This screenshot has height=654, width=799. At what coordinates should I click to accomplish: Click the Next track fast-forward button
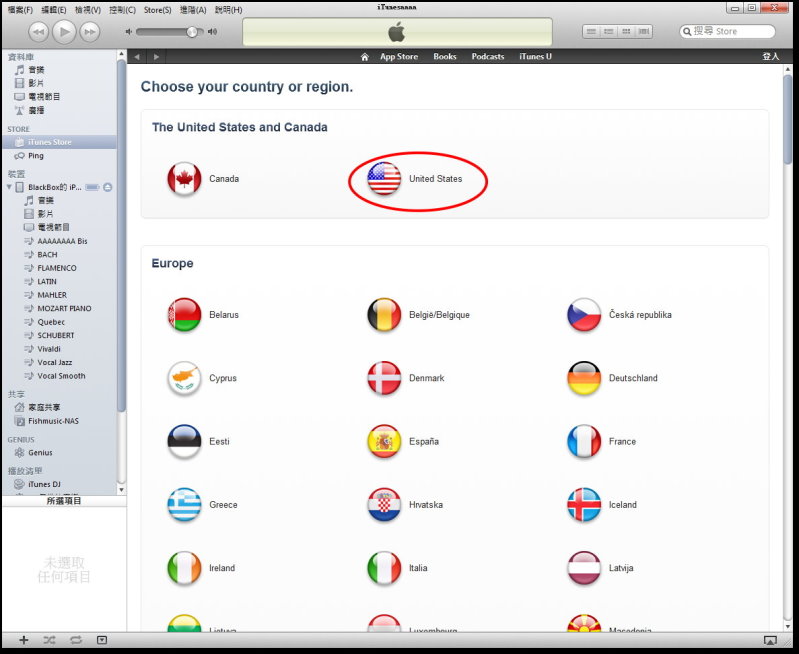(90, 32)
